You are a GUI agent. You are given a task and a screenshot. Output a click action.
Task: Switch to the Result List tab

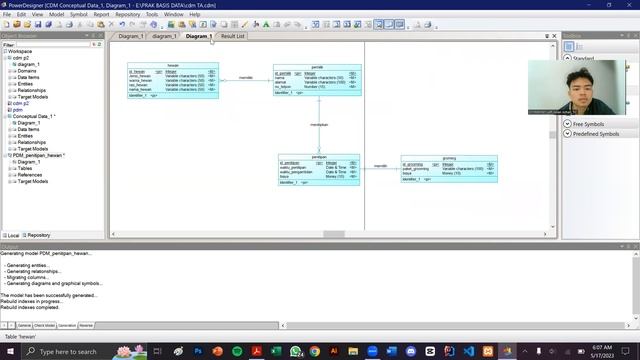(232, 36)
